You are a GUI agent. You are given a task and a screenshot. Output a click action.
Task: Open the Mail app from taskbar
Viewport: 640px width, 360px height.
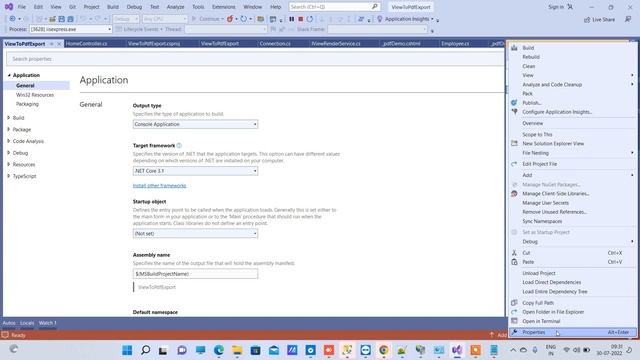(x=274, y=350)
